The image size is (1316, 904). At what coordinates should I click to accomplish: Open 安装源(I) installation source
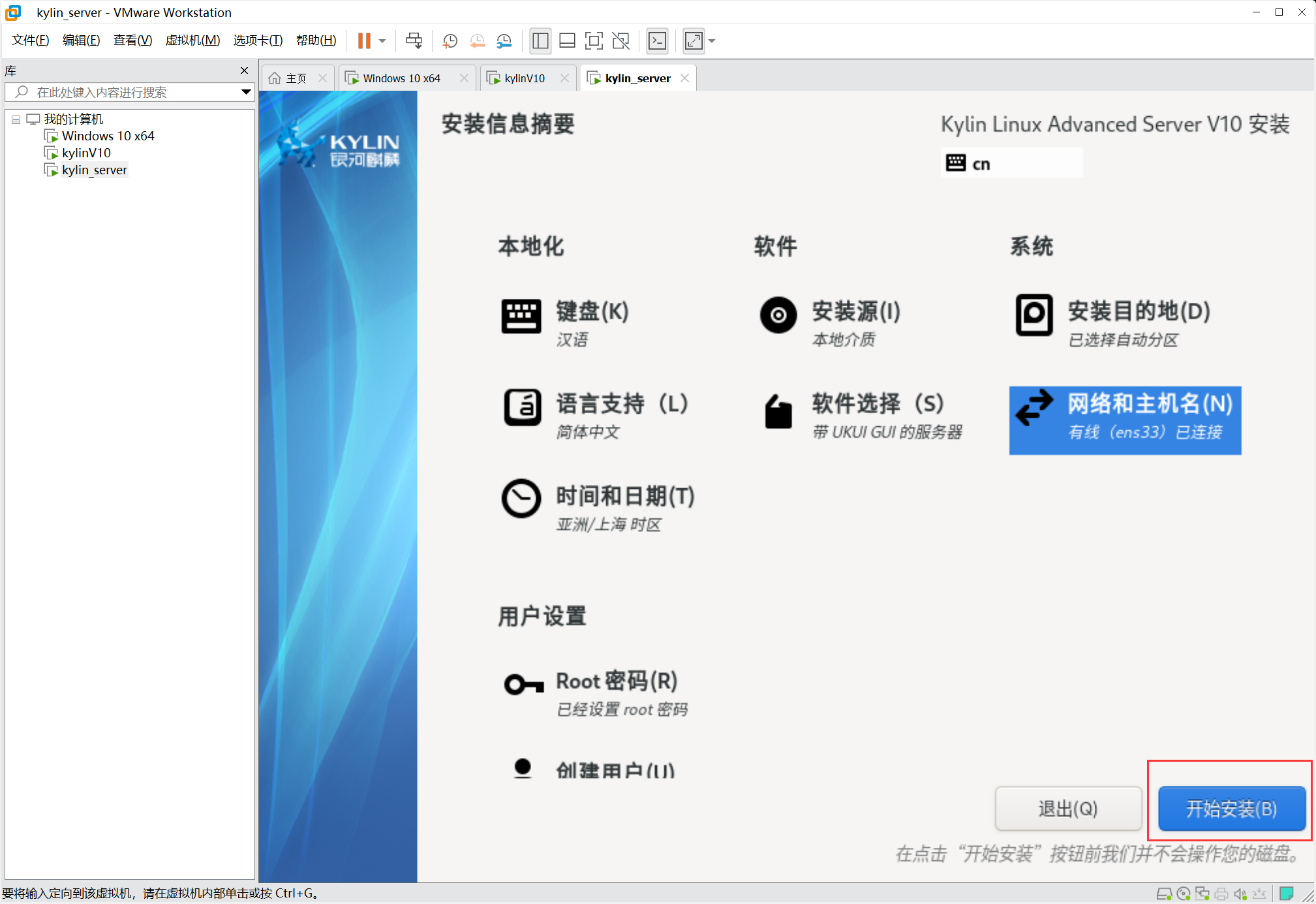click(x=831, y=323)
